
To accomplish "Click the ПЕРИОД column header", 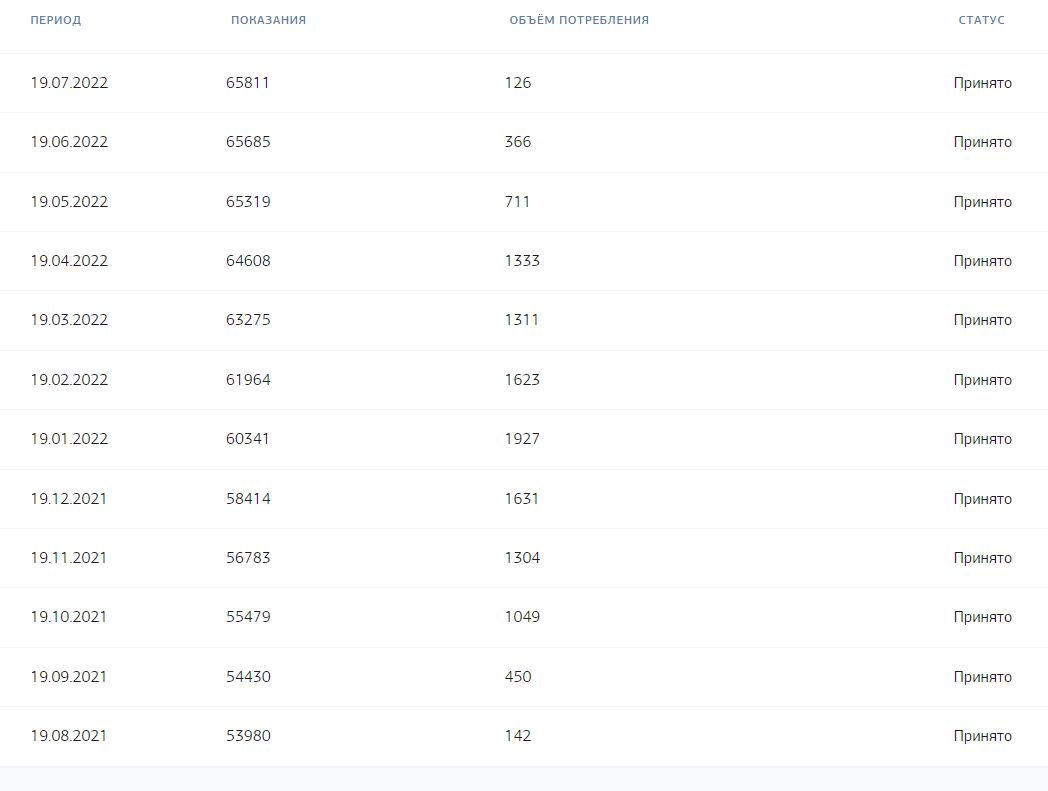I will (x=55, y=20).
